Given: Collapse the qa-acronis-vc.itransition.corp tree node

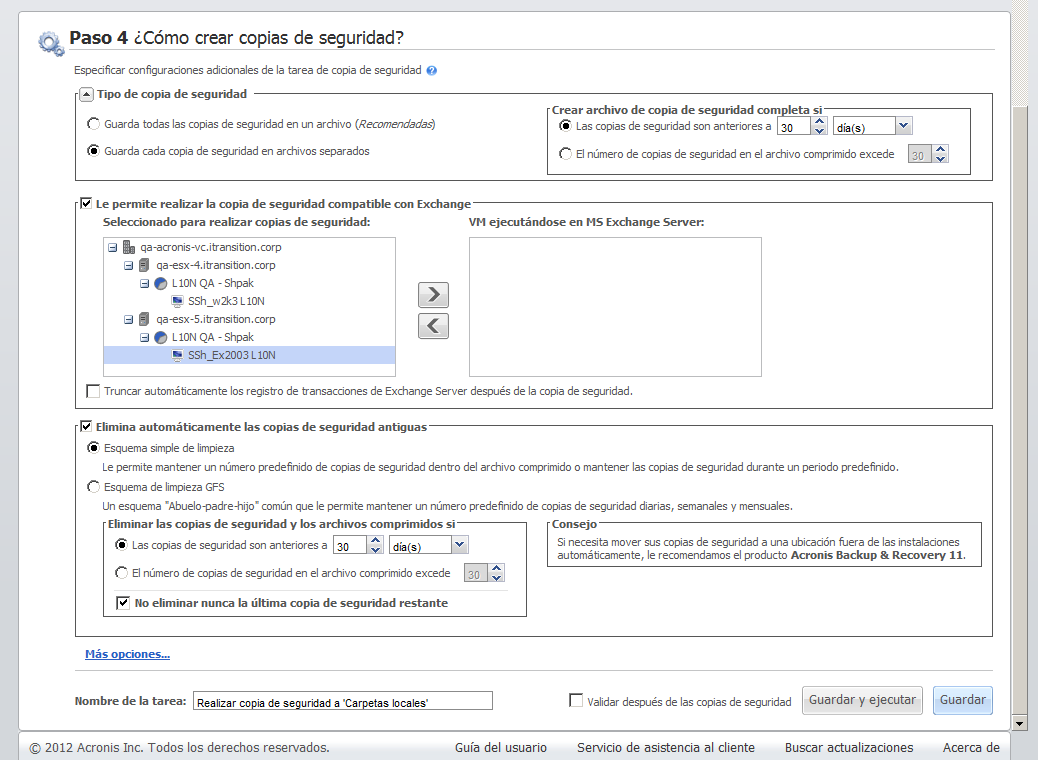Looking at the screenshot, I should click(x=112, y=247).
